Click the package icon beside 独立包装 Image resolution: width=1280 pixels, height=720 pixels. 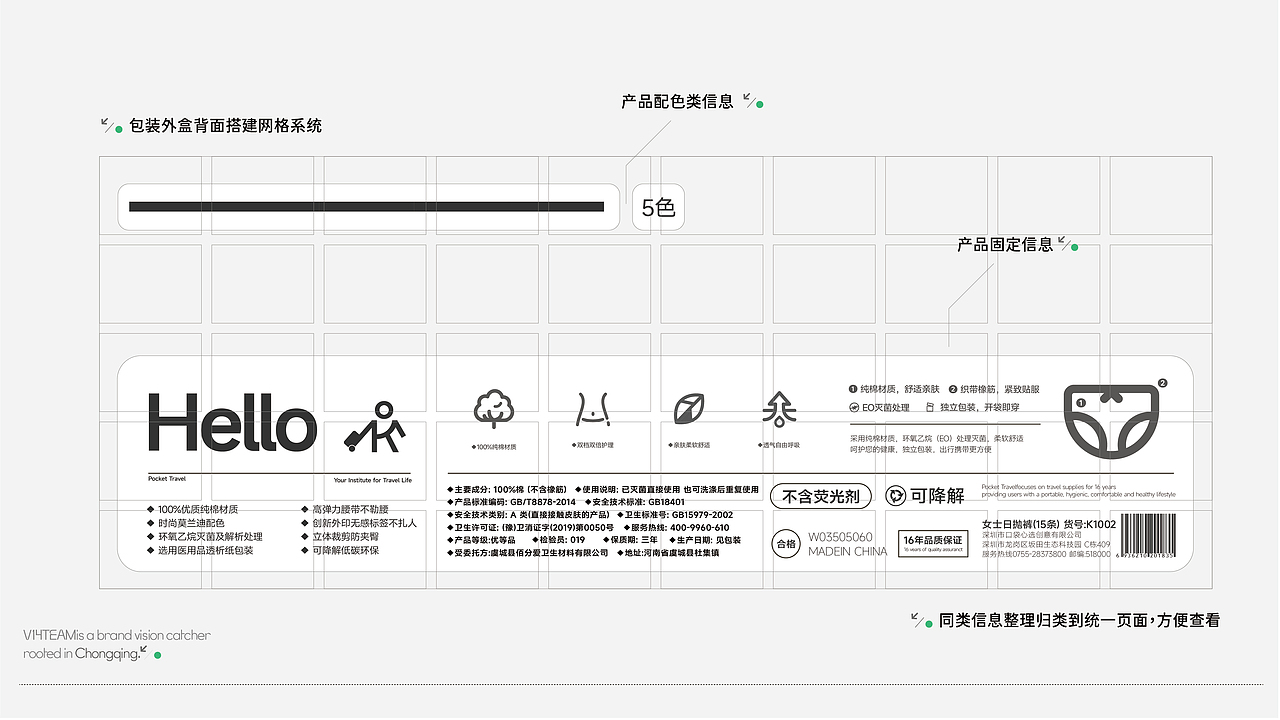click(x=931, y=408)
